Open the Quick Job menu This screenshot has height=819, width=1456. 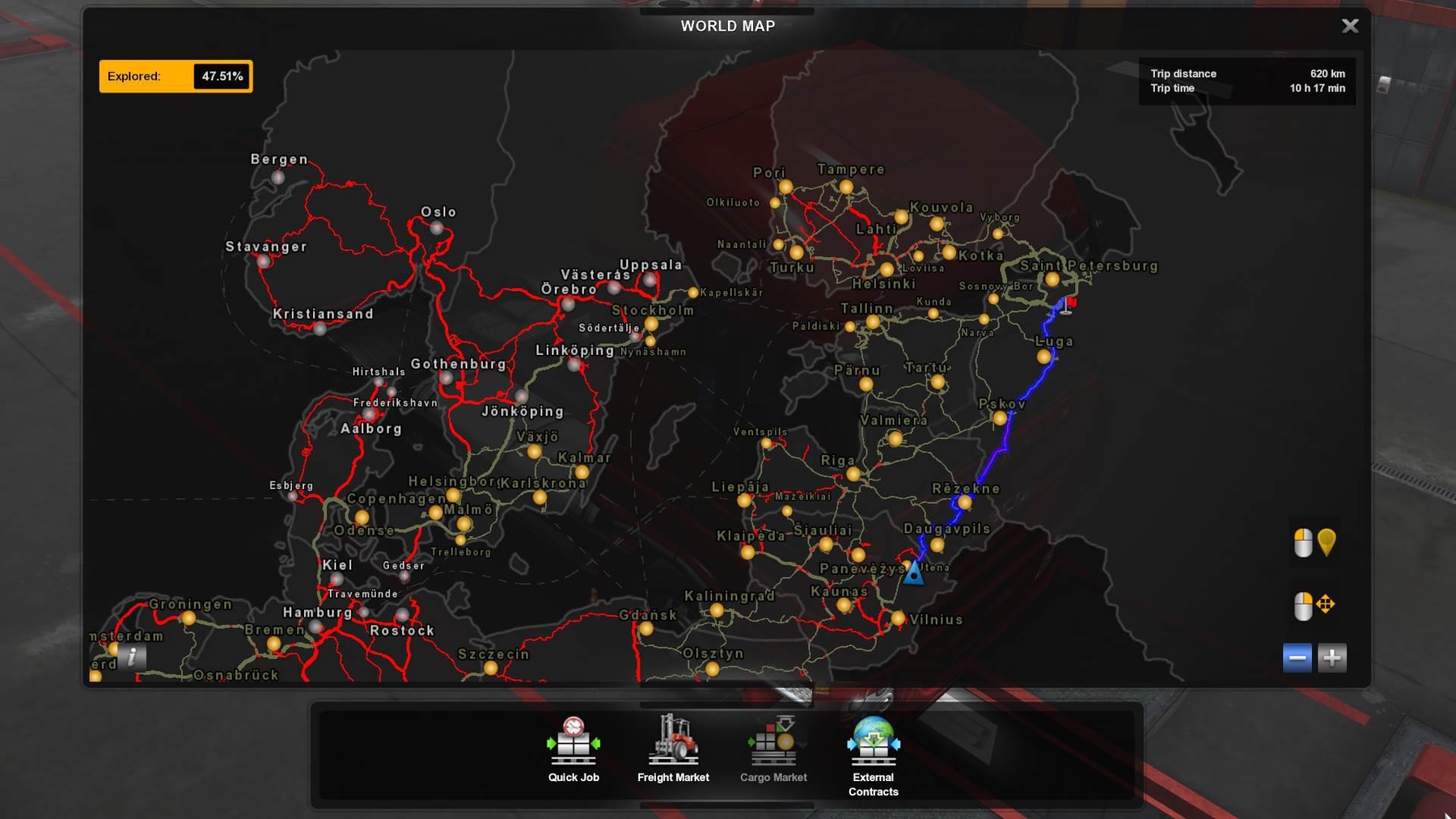[574, 749]
